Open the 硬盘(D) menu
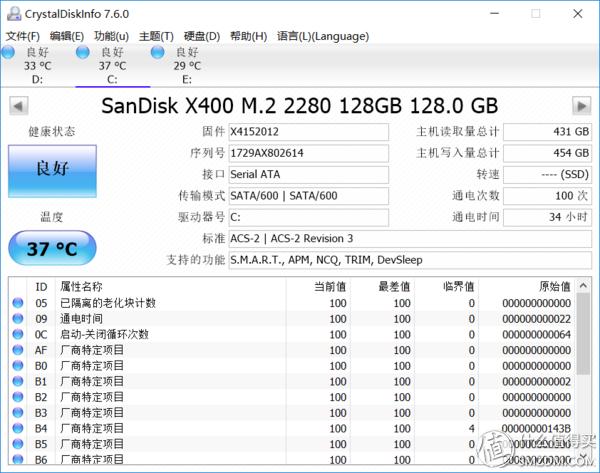 coord(202,36)
